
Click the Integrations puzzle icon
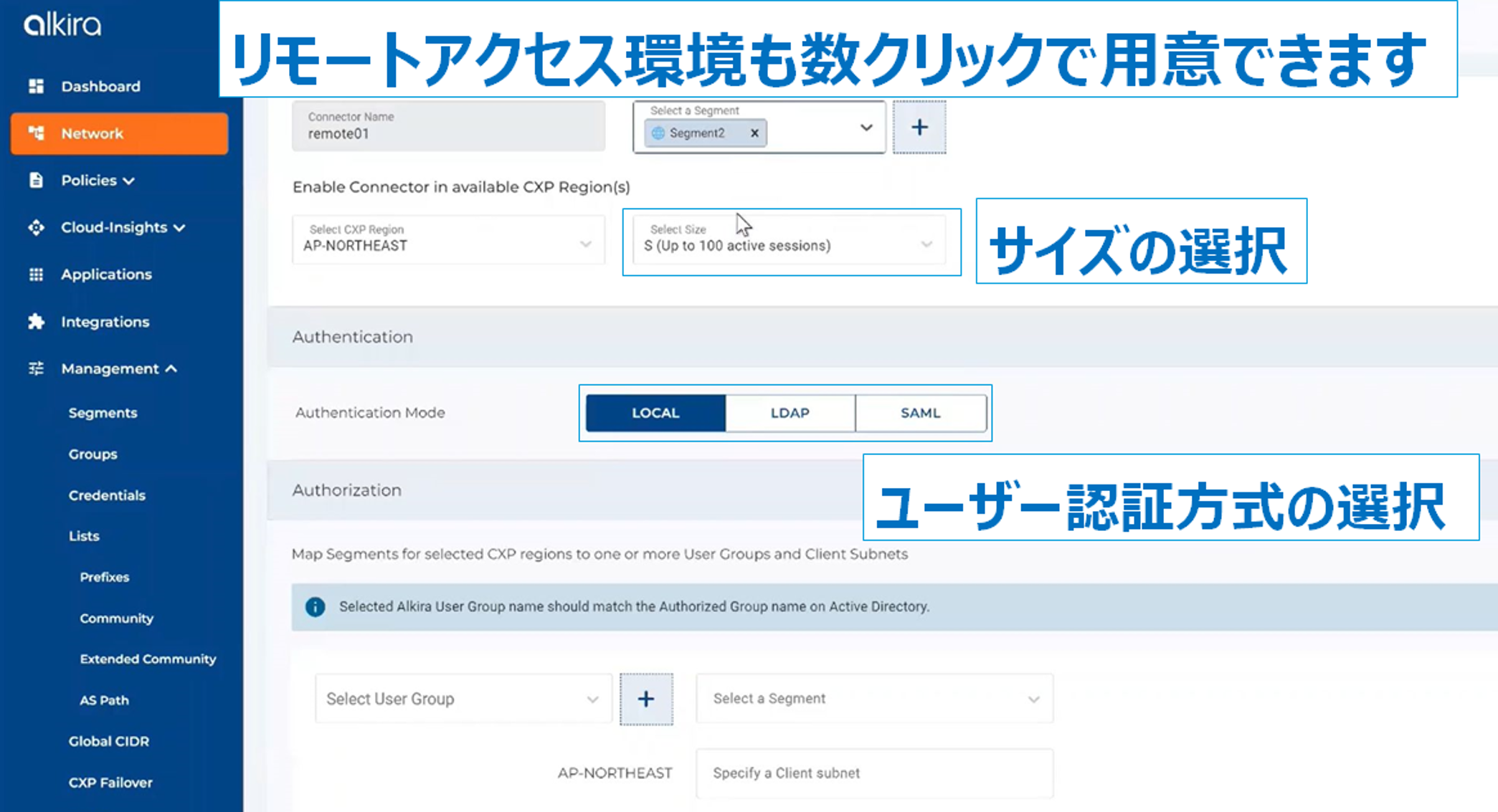click(36, 322)
